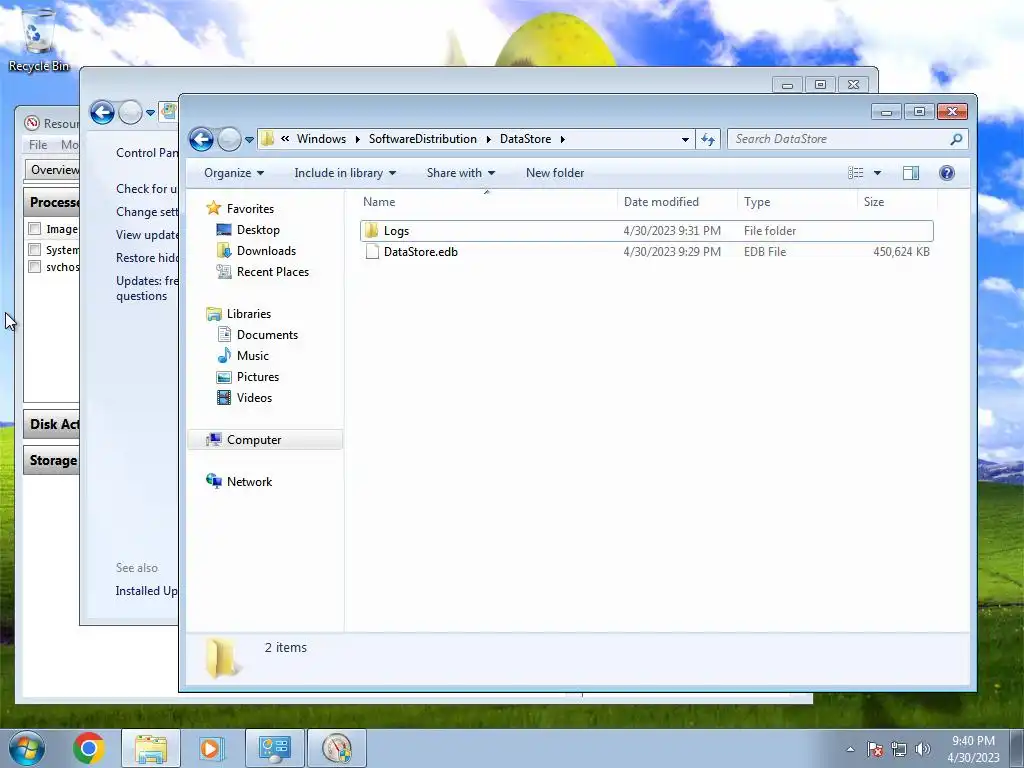Screen dimensions: 1024x768
Task: Check the svchost process checkbox
Action: tap(35, 266)
